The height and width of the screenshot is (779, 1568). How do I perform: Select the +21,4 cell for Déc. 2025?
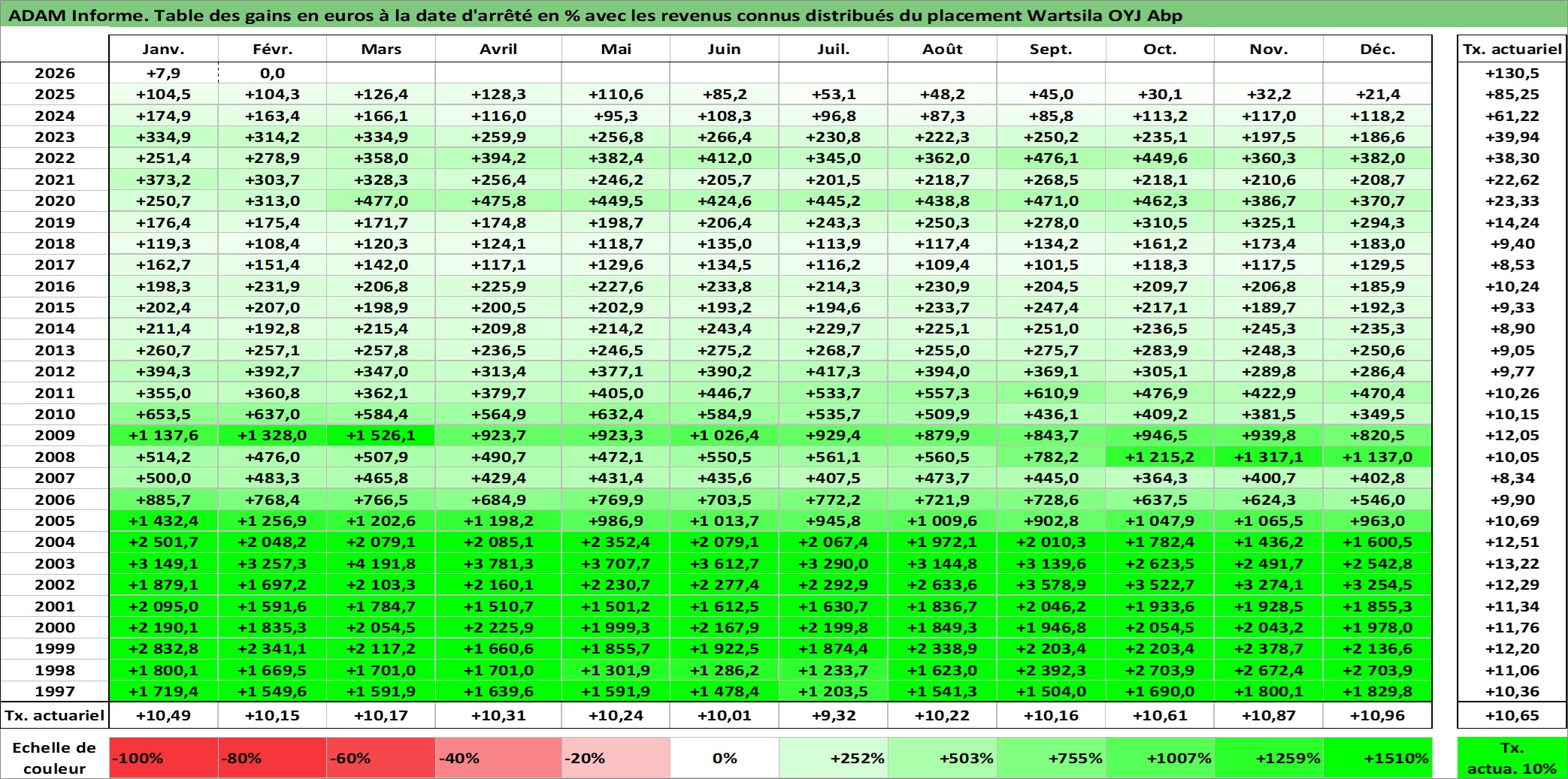pyautogui.click(x=1378, y=94)
